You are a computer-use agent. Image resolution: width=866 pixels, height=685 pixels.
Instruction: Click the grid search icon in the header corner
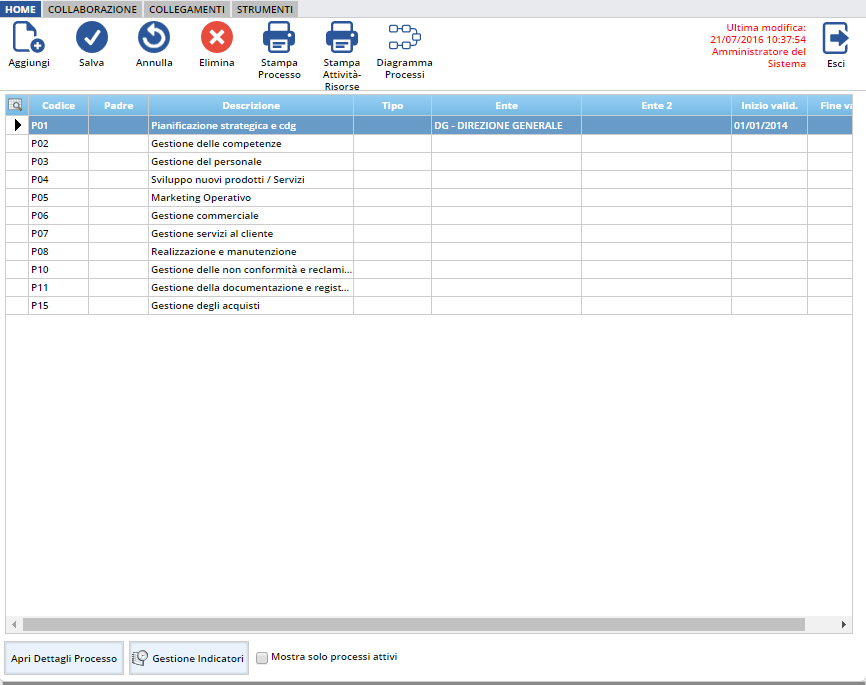tap(15, 105)
